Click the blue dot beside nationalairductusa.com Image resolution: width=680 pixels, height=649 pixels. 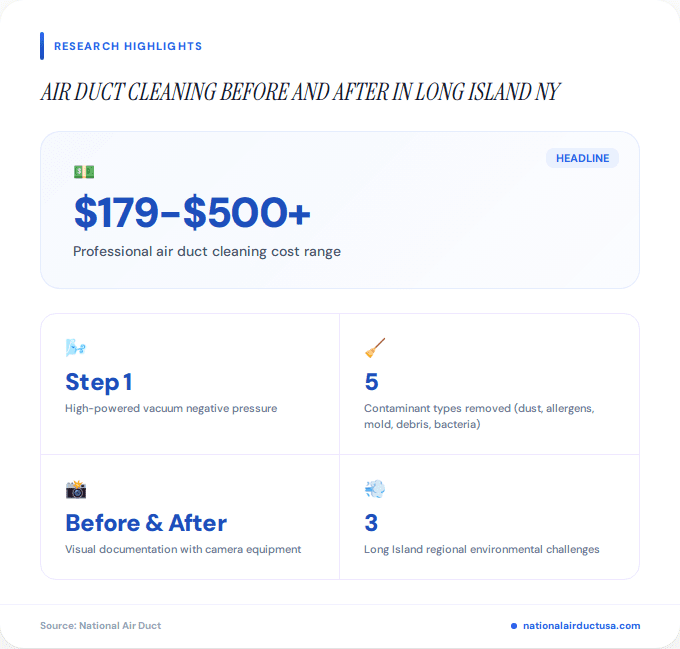tap(514, 626)
